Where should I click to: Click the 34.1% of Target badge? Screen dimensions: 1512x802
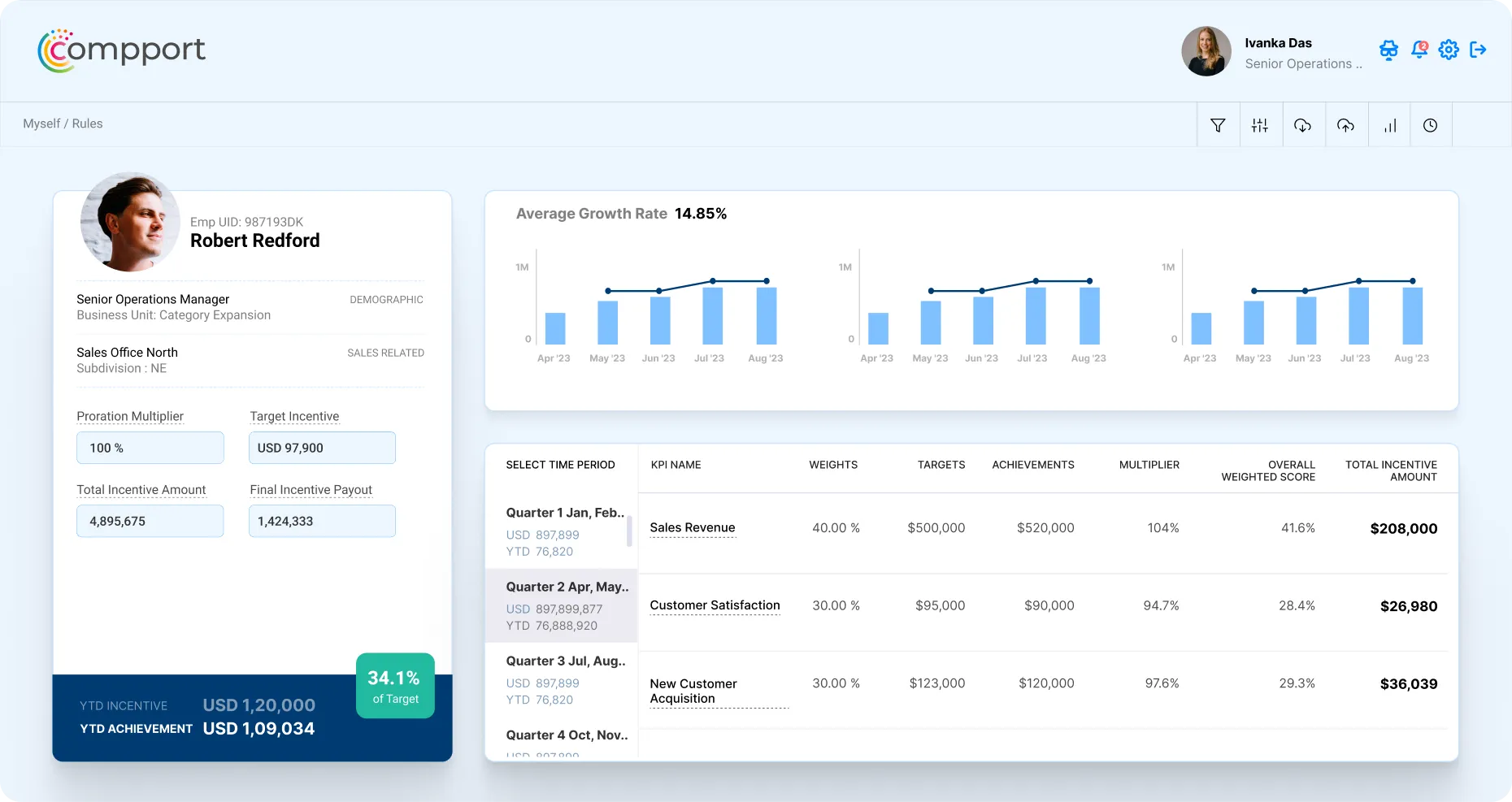395,686
